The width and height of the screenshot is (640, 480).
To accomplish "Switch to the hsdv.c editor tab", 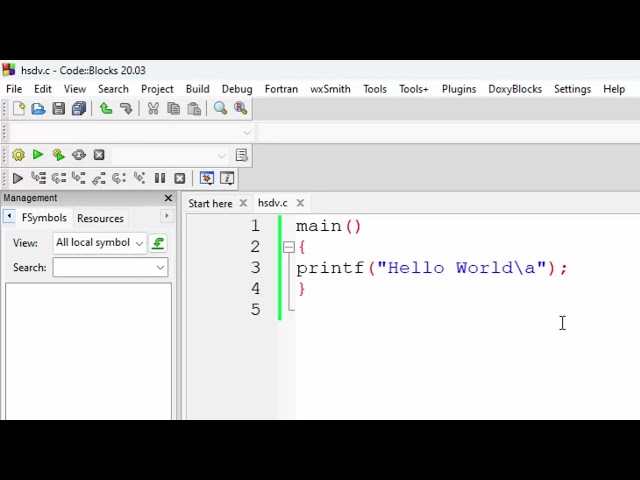I will click(273, 203).
